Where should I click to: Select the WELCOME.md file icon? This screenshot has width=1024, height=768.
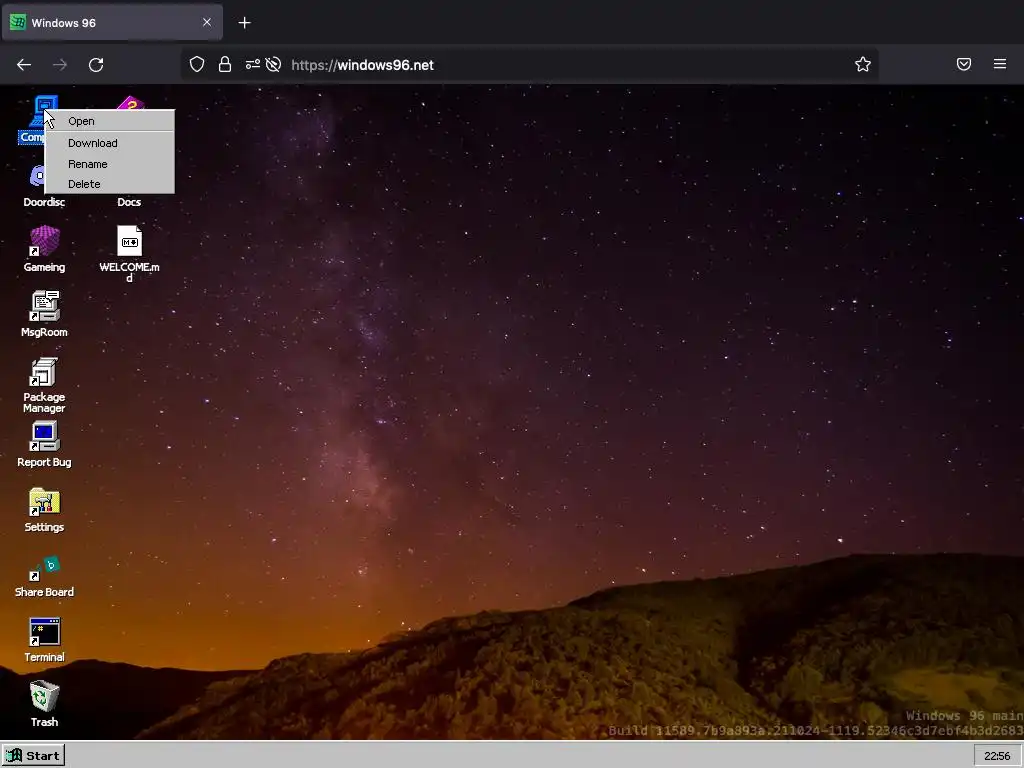pyautogui.click(x=129, y=253)
